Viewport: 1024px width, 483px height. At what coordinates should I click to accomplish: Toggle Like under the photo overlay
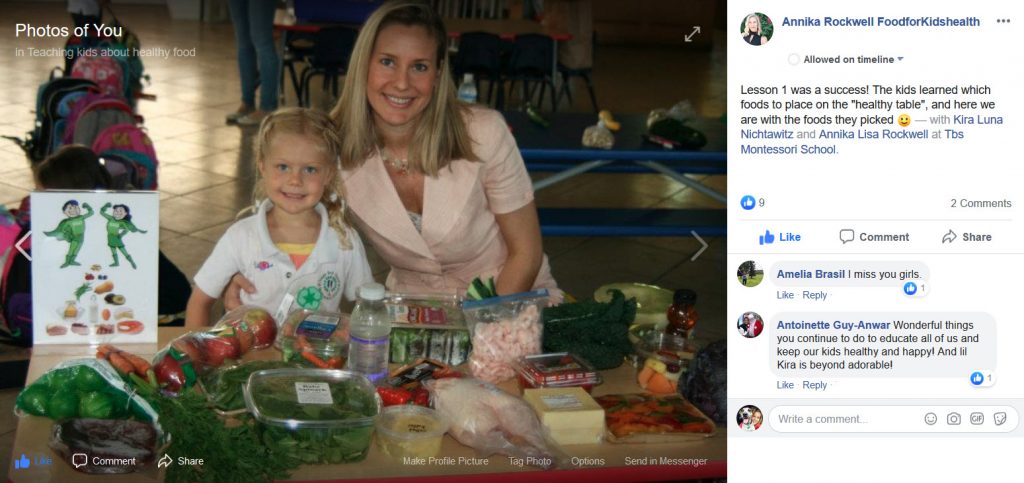coord(33,461)
